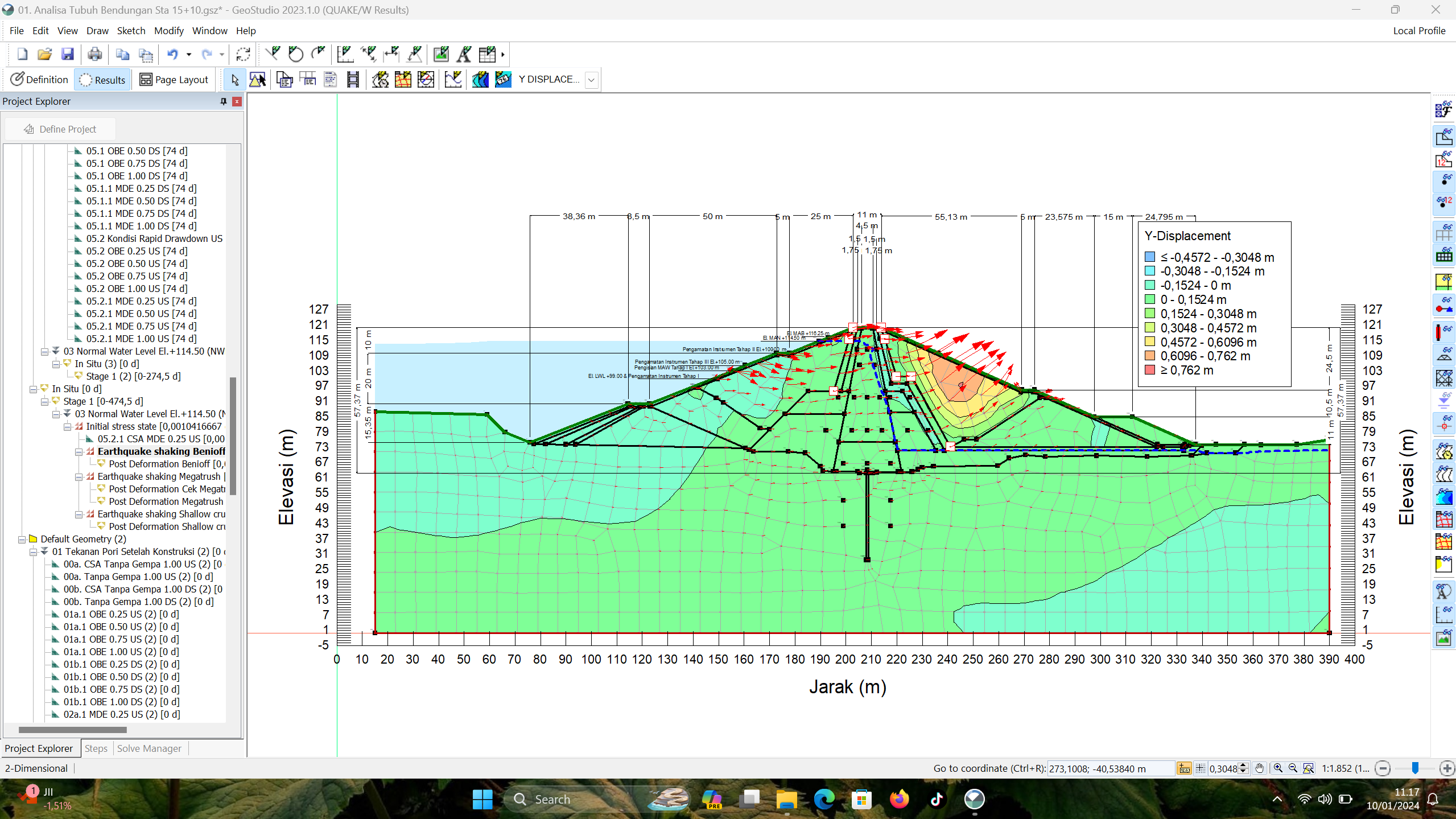Click the Draw Contours icon
This screenshot has width=1456, height=819.
pyautogui.click(x=480, y=80)
